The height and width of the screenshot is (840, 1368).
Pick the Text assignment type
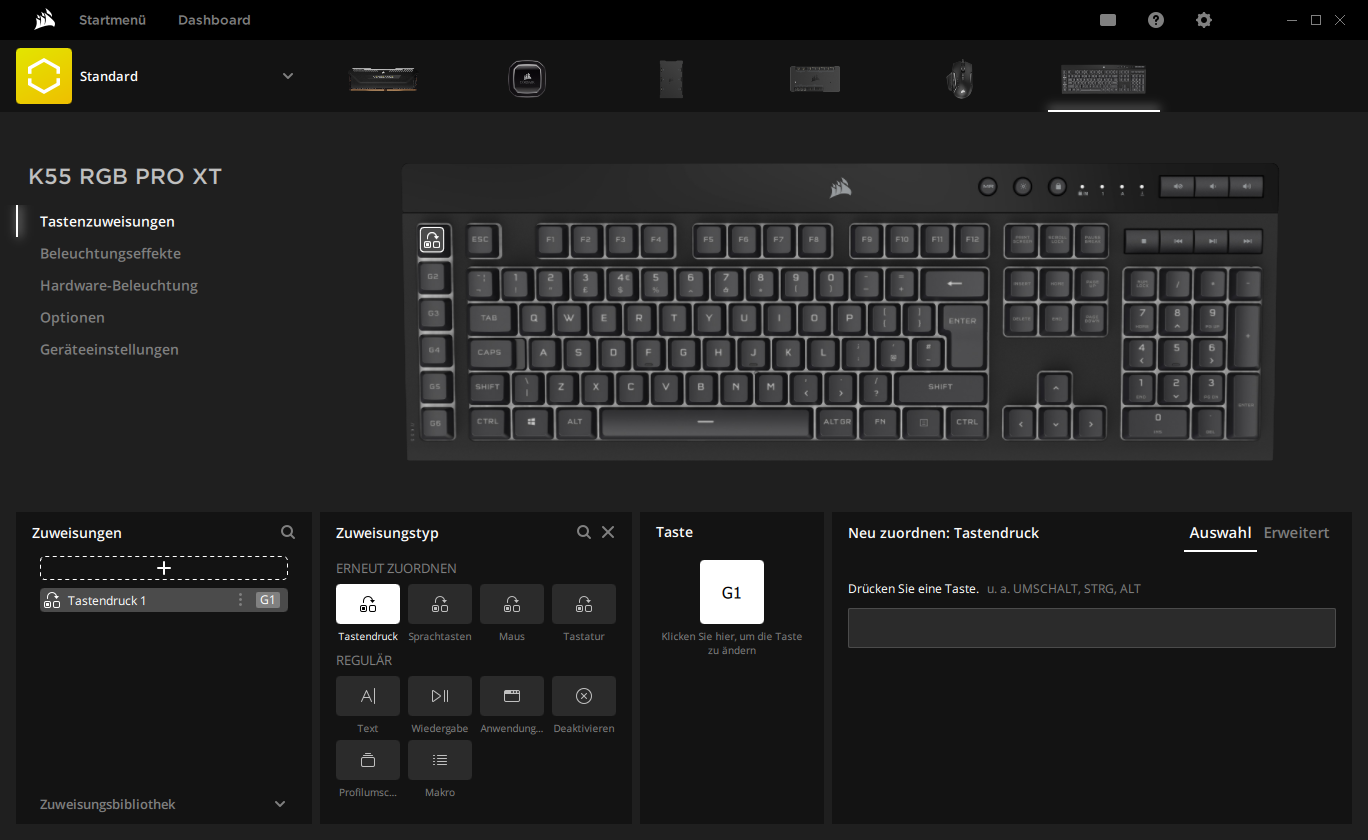coord(368,696)
